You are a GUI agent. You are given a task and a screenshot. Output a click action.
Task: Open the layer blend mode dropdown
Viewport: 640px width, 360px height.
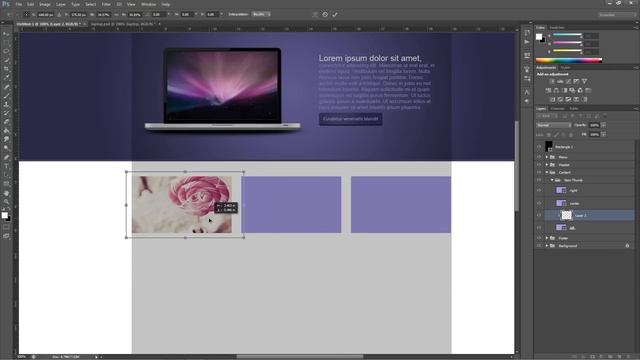tap(553, 125)
